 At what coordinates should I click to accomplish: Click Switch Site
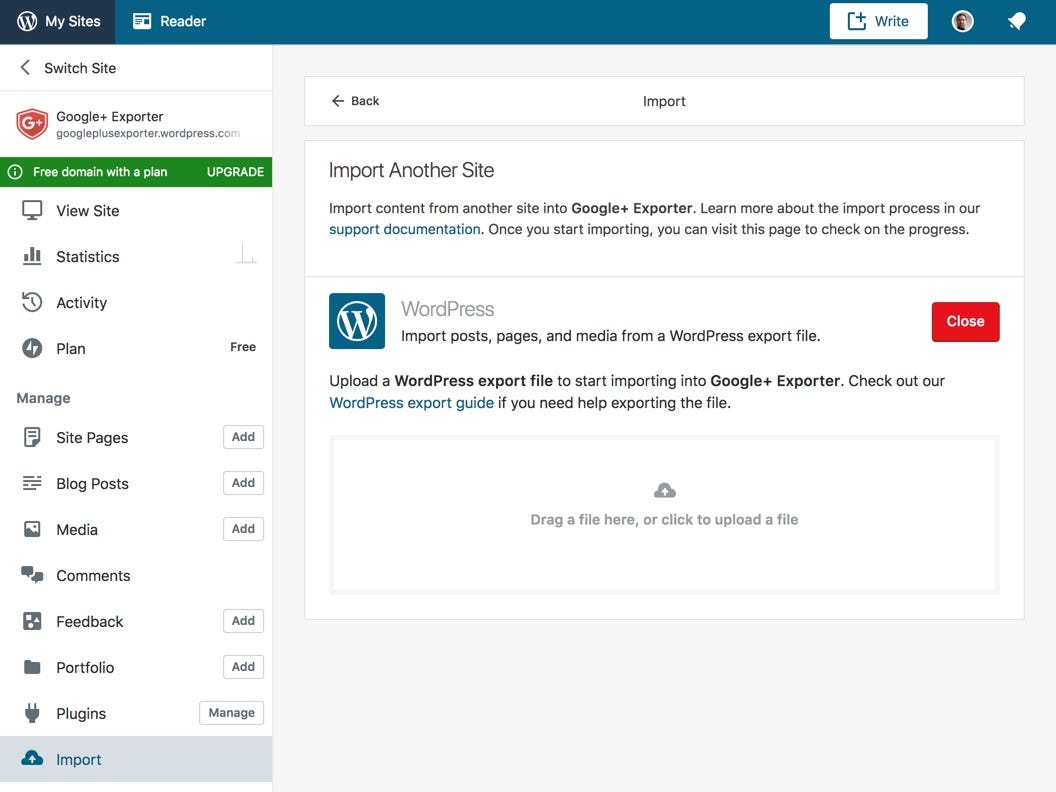pos(80,68)
